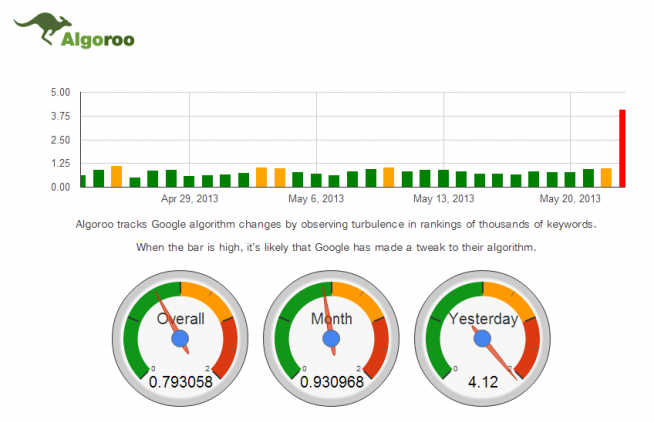Click the 'Month' gauge label
The width and height of the screenshot is (654, 423).
click(x=332, y=319)
